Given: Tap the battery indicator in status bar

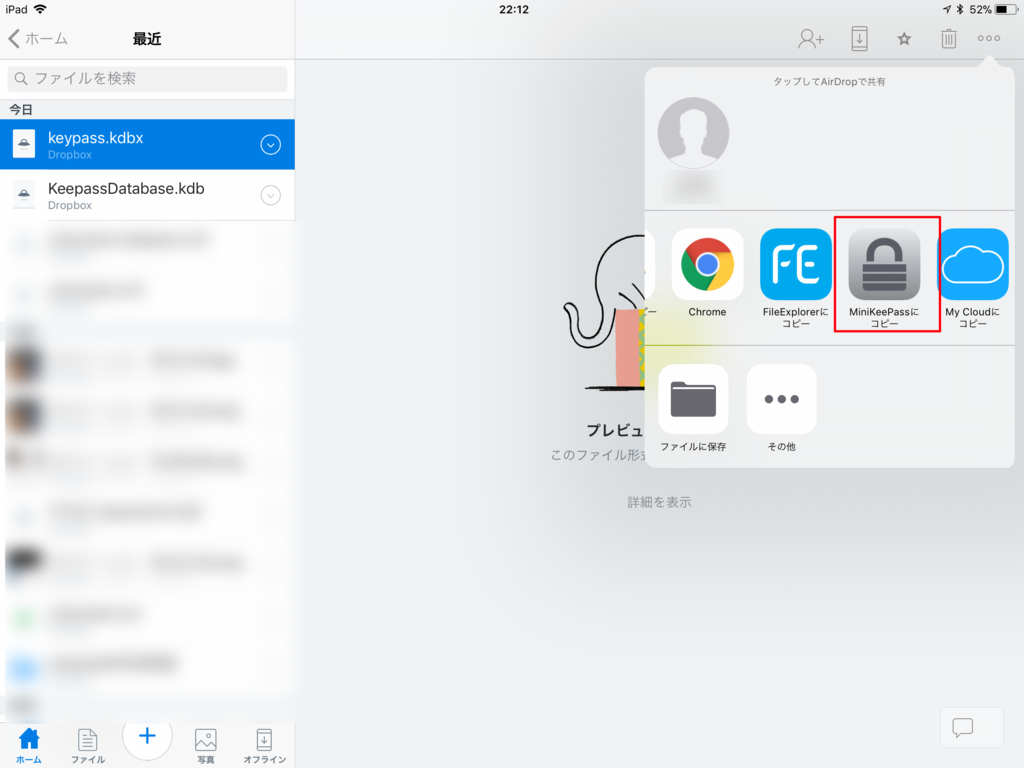Looking at the screenshot, I should [1005, 9].
